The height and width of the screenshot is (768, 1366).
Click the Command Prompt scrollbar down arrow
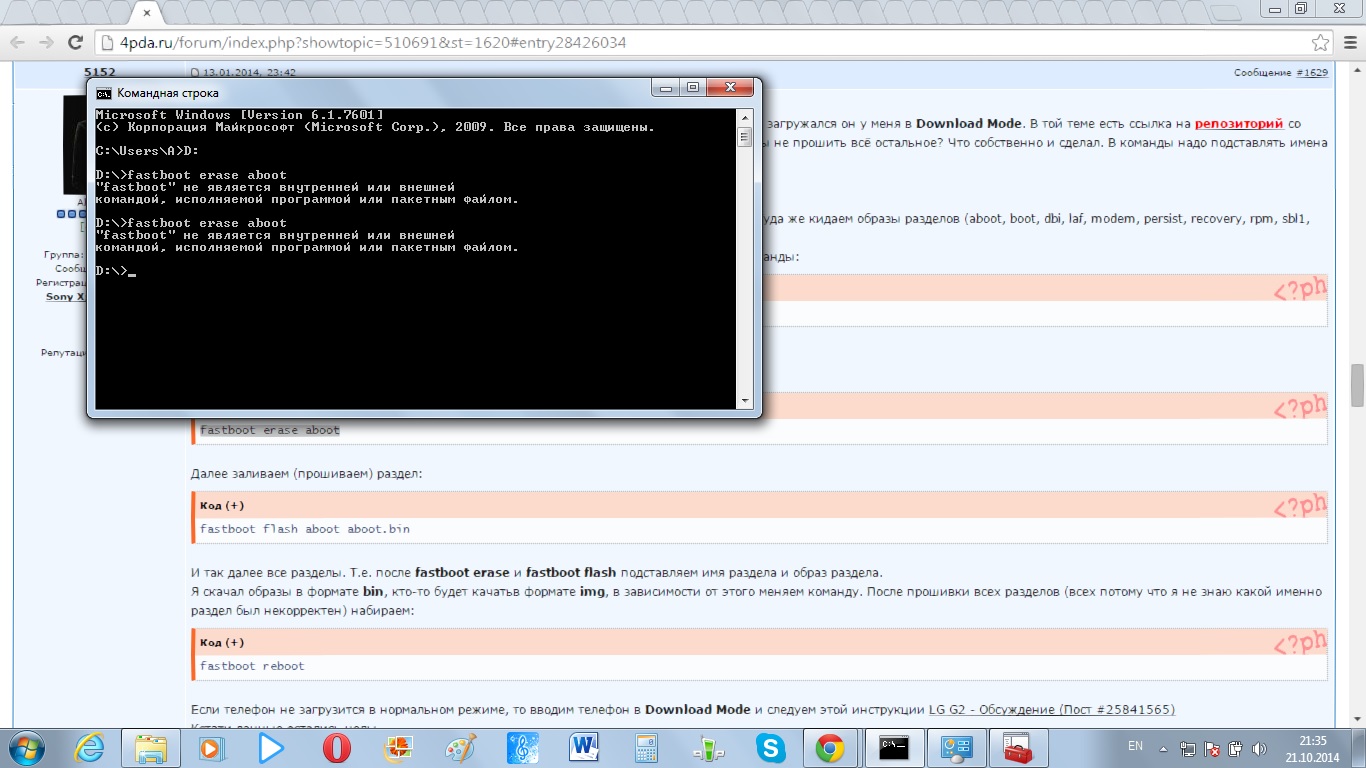point(744,401)
